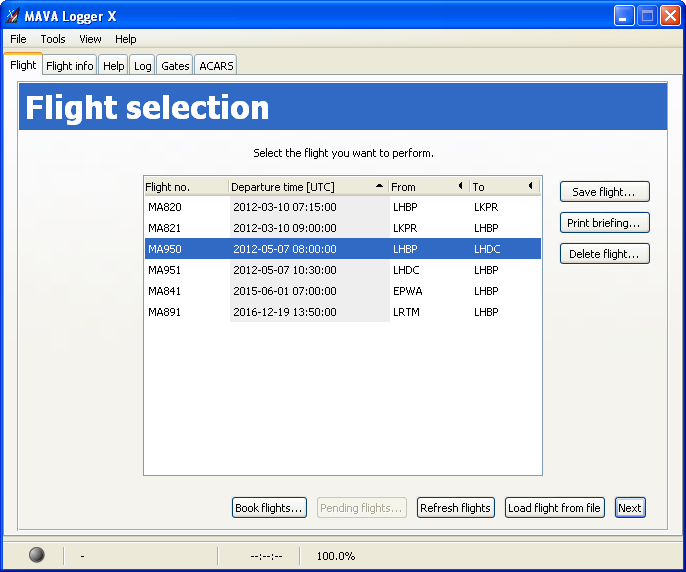Click departure time 2012-03-10 07:15:00

pos(285,207)
